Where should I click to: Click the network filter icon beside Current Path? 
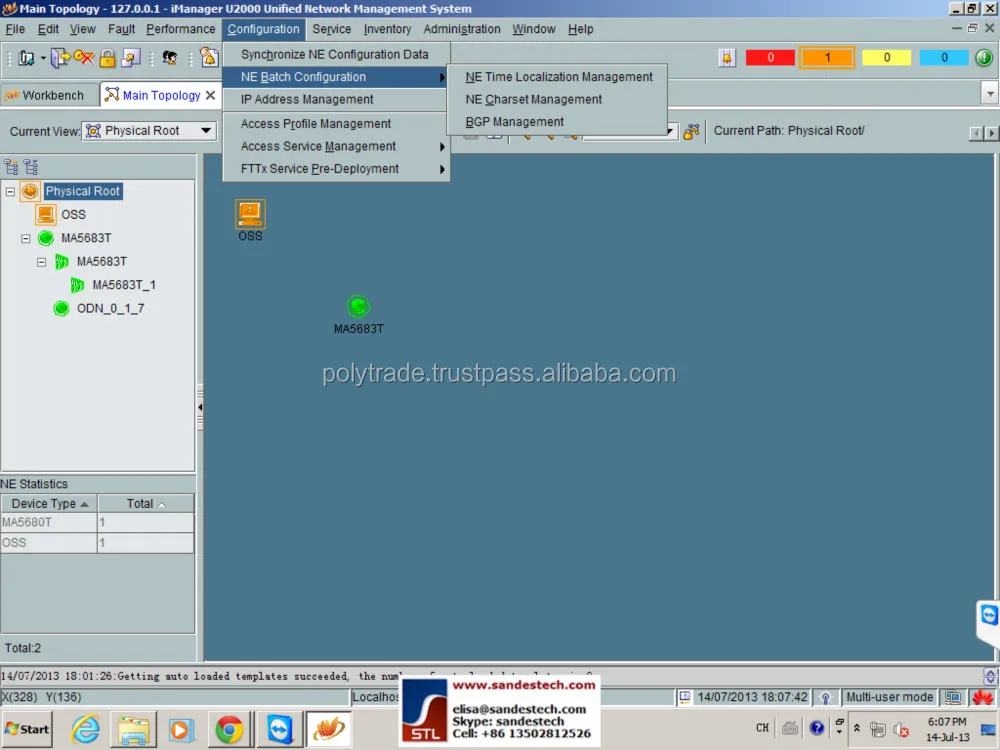click(x=691, y=131)
